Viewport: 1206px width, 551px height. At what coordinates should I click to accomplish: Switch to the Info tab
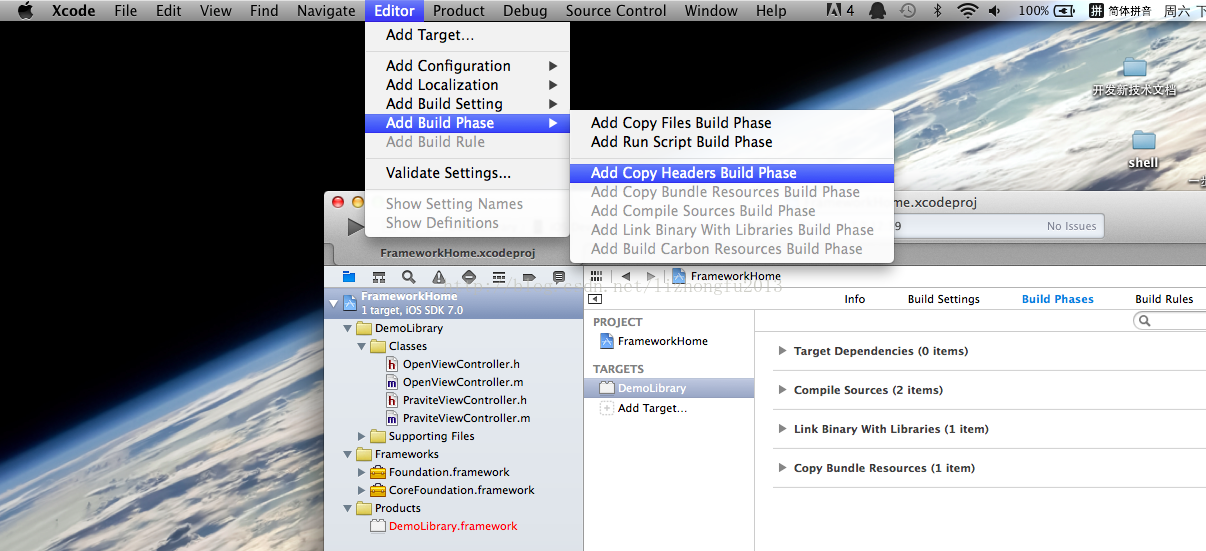(x=855, y=299)
